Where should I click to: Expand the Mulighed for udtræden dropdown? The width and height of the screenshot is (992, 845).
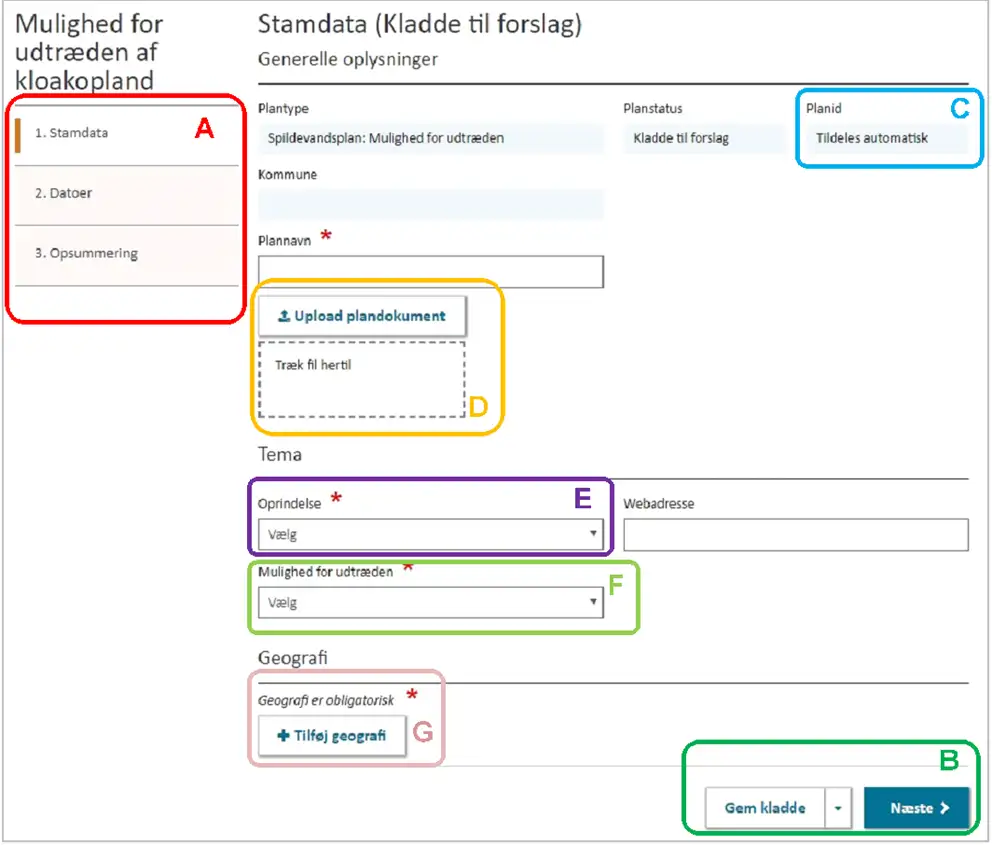pos(430,603)
